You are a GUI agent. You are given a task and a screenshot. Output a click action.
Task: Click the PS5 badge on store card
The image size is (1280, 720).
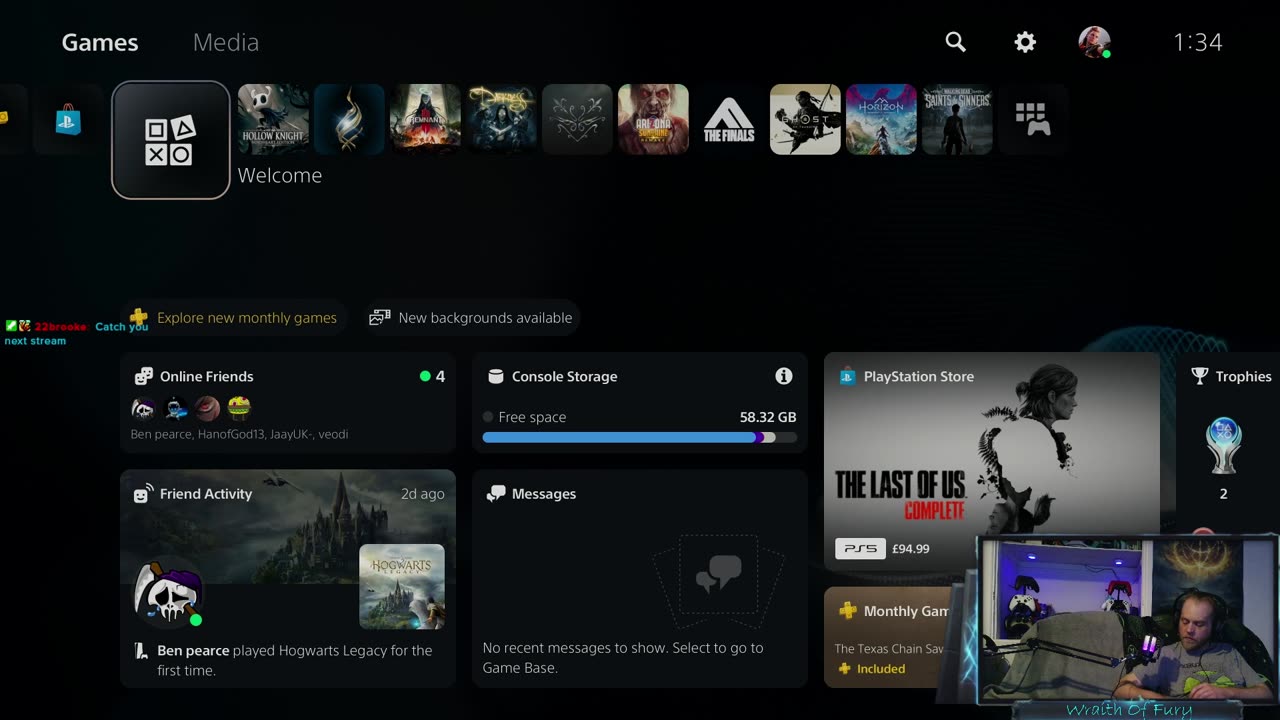coord(860,548)
